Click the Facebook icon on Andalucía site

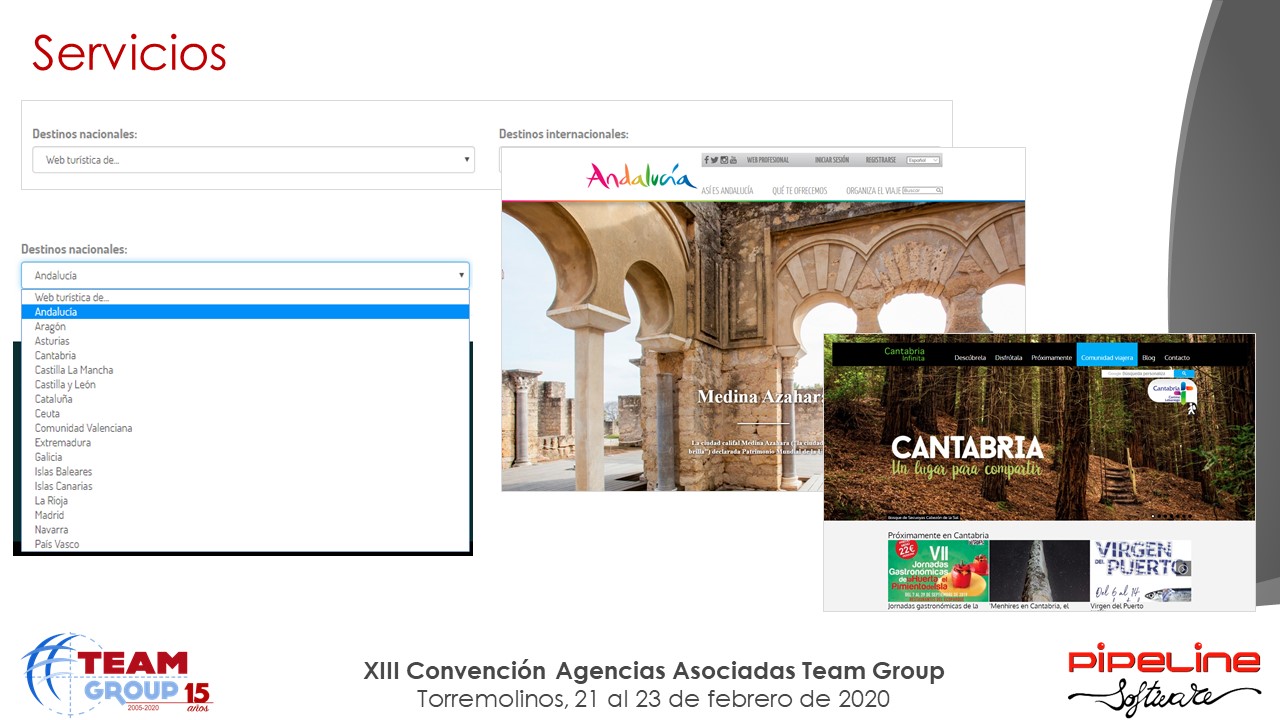pyautogui.click(x=706, y=160)
